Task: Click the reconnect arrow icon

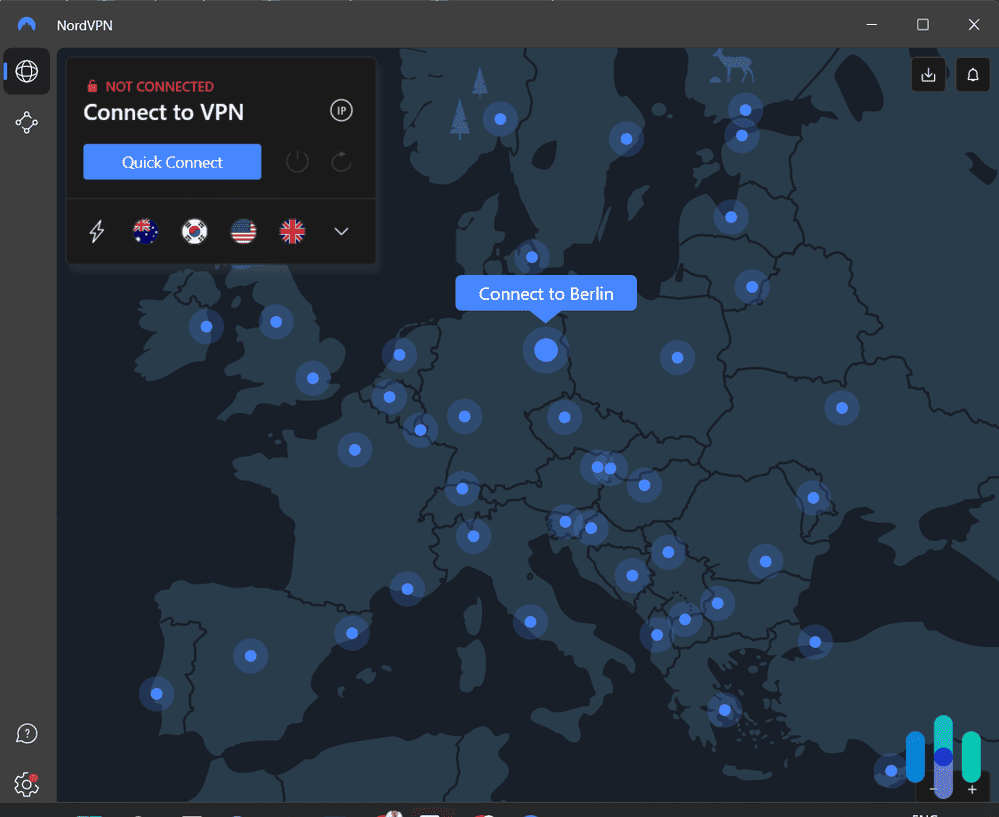Action: 340,161
